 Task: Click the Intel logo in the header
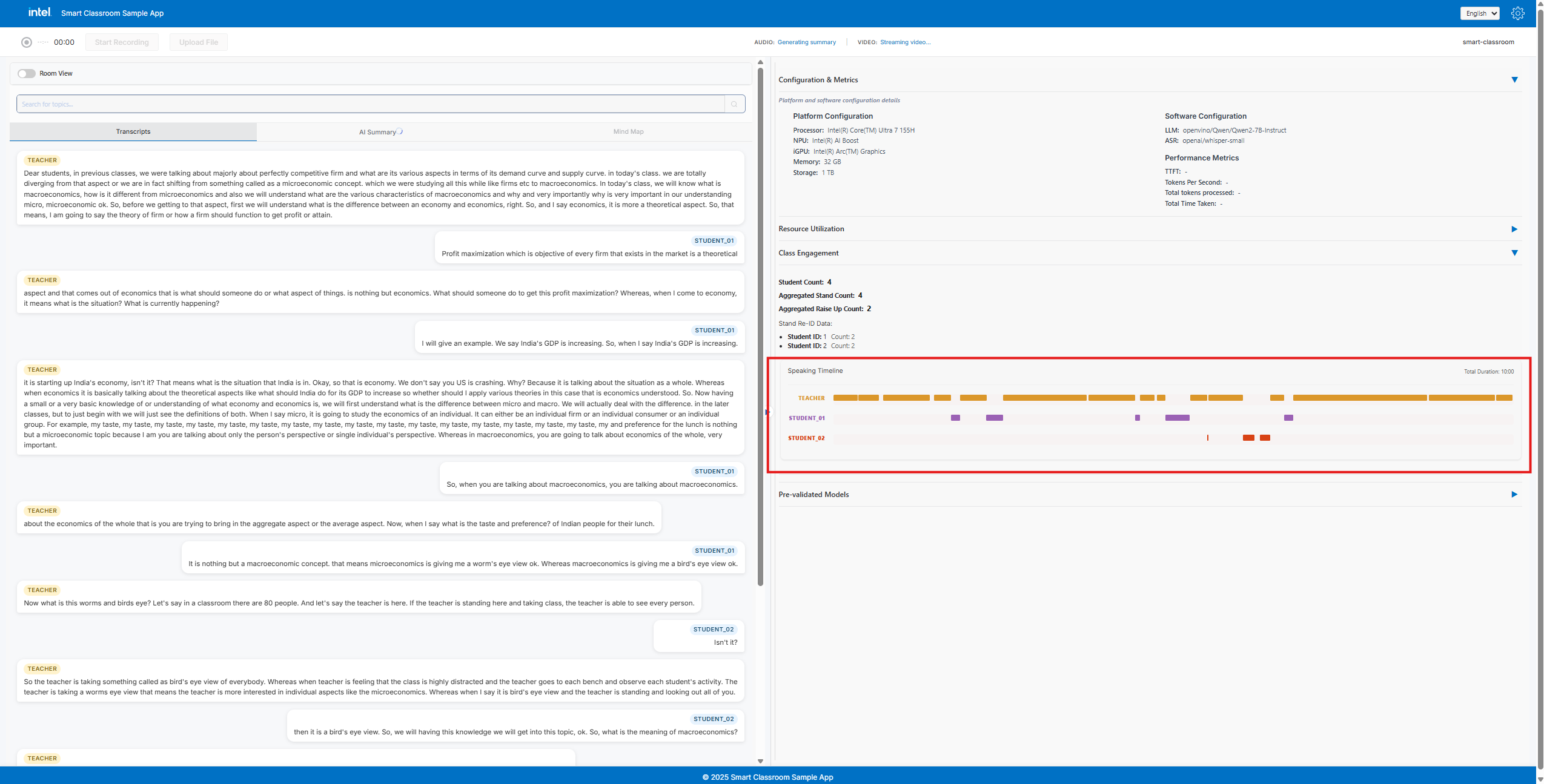(x=39, y=13)
